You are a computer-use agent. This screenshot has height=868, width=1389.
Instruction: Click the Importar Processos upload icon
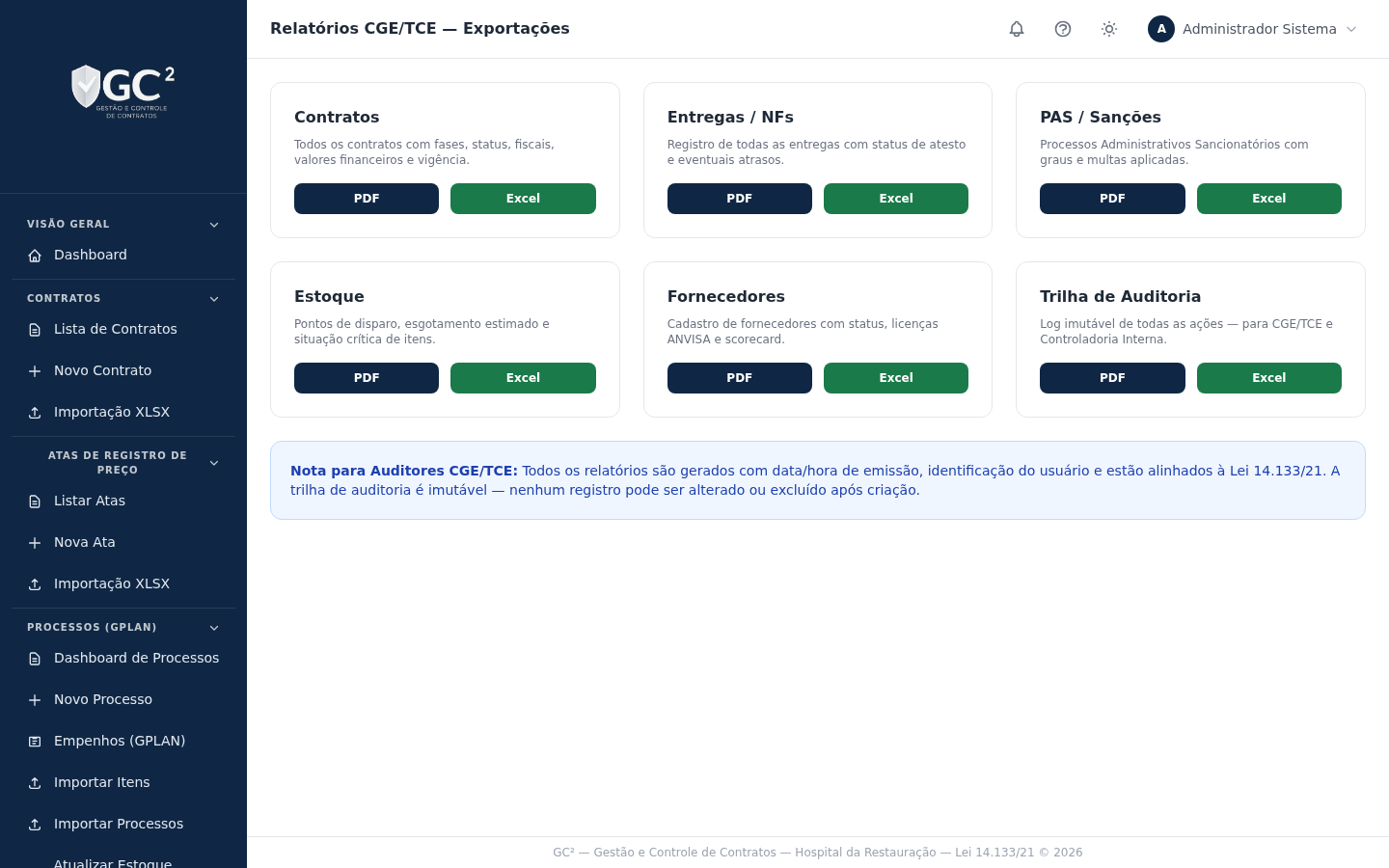pos(35,825)
